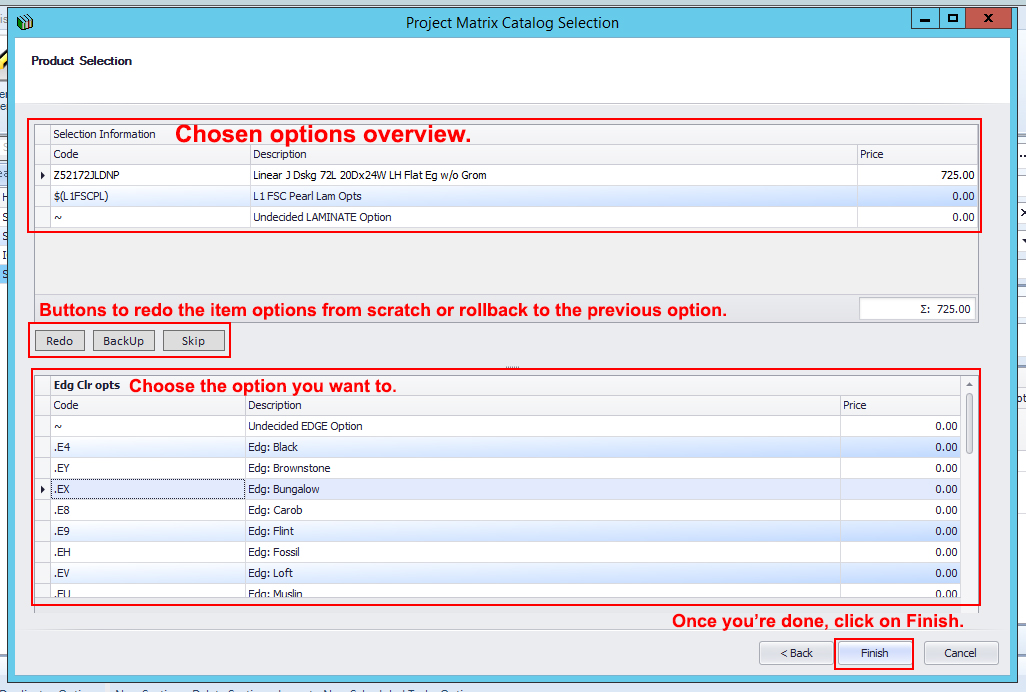Viewport: 1026px width, 692px height.
Task: Click the Price column header in options list
Action: [900, 405]
